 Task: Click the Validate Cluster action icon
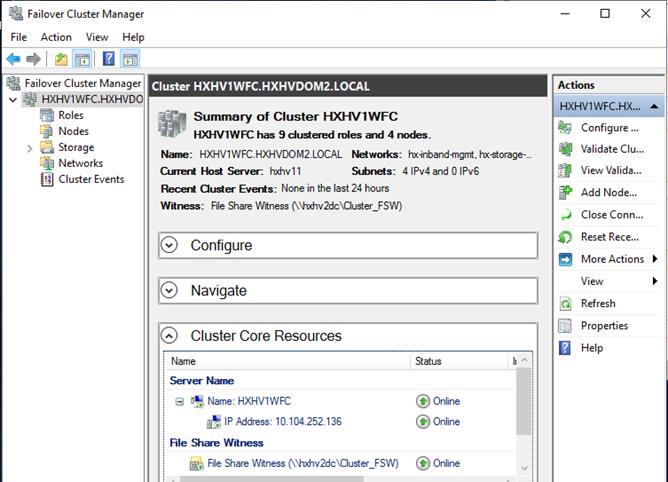point(565,149)
